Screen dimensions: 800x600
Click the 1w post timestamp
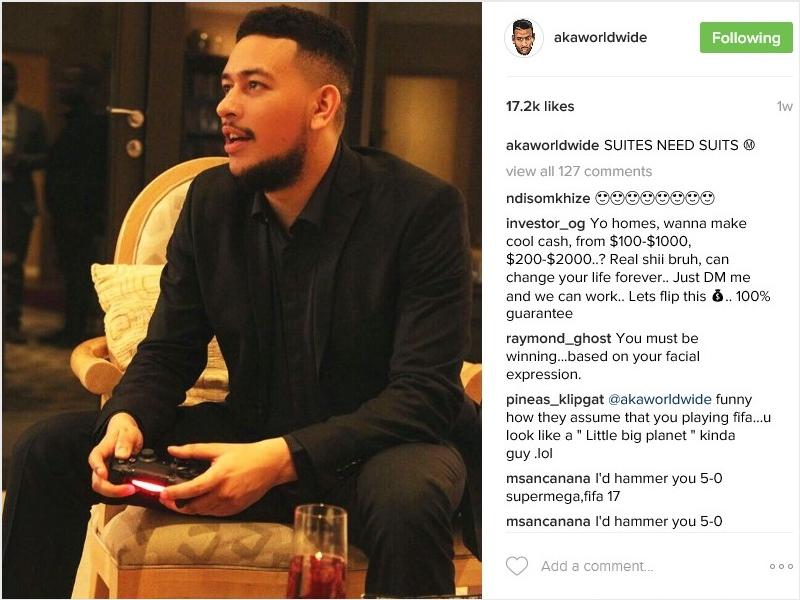tap(784, 106)
